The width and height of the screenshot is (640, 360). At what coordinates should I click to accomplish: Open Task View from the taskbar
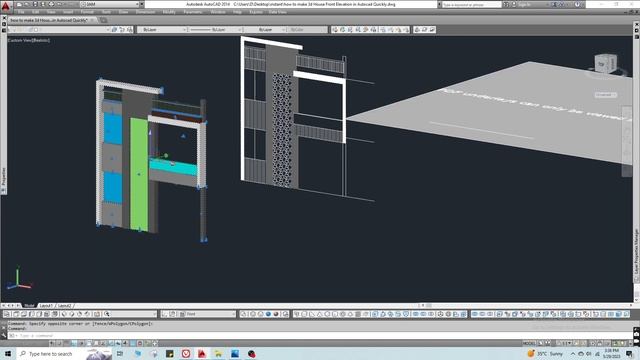(120, 353)
